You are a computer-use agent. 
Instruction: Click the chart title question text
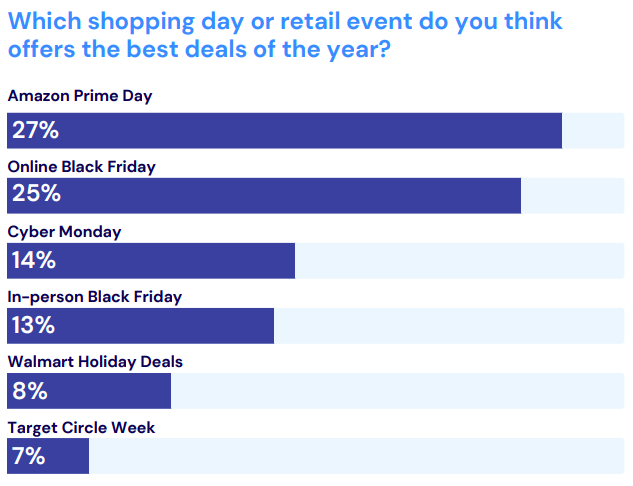[x=285, y=34]
